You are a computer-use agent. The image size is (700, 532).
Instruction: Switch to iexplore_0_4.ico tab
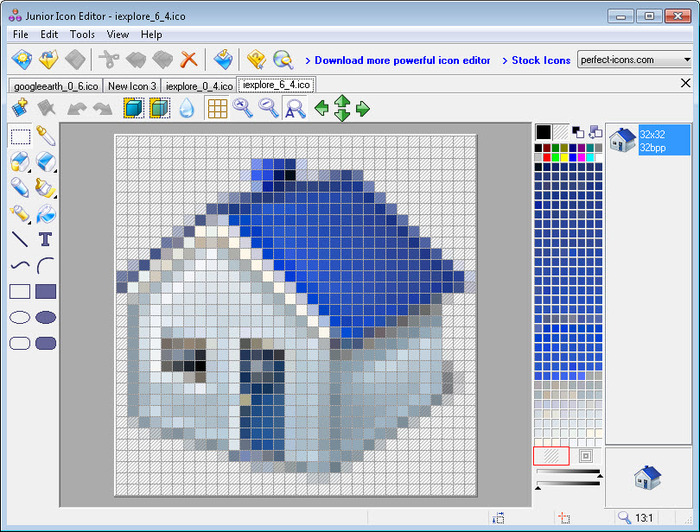tap(199, 86)
